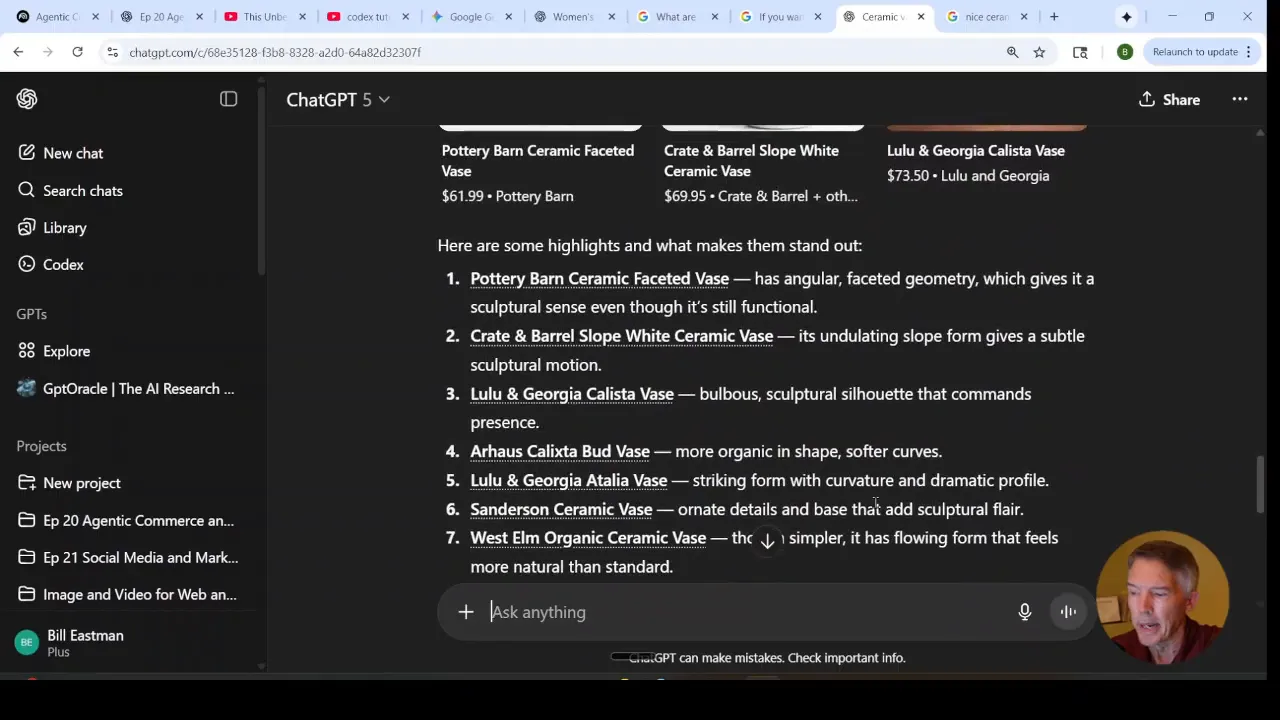Open Lulu & Georgia Atalia Vase link
Screen dimensions: 1280x720
[x=568, y=480]
